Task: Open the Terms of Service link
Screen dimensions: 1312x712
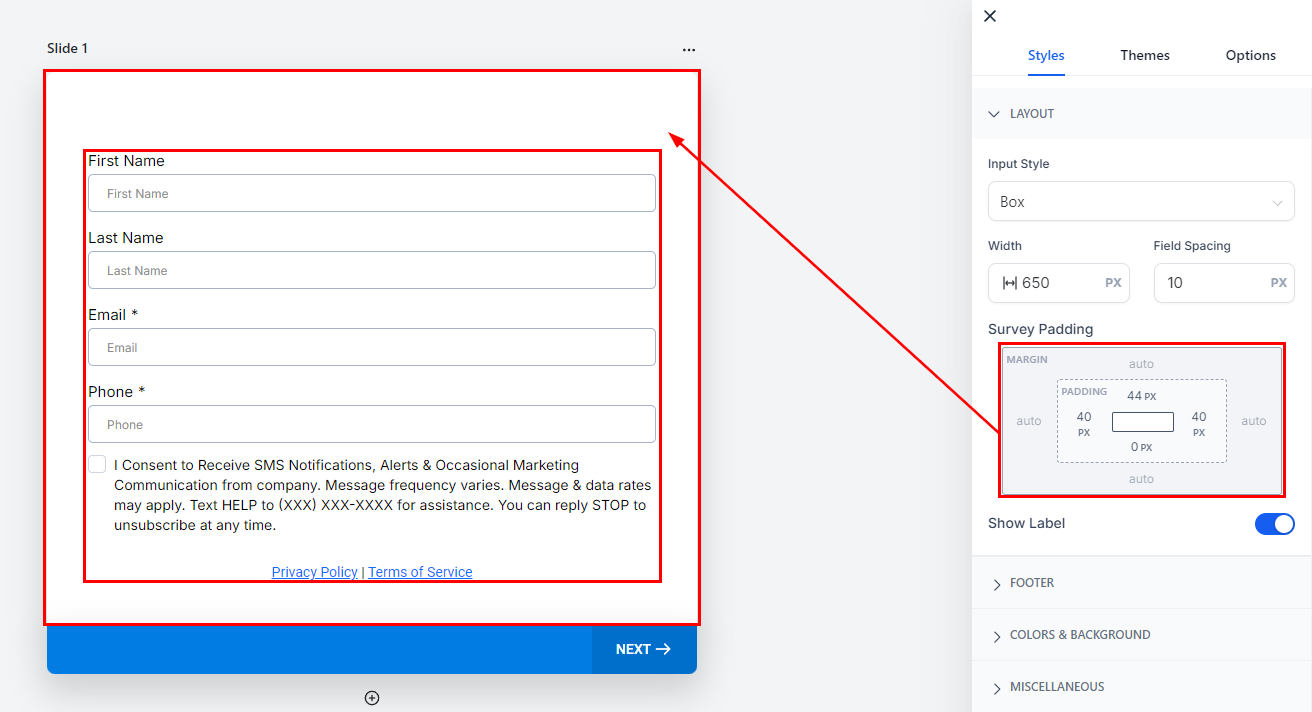Action: [420, 572]
